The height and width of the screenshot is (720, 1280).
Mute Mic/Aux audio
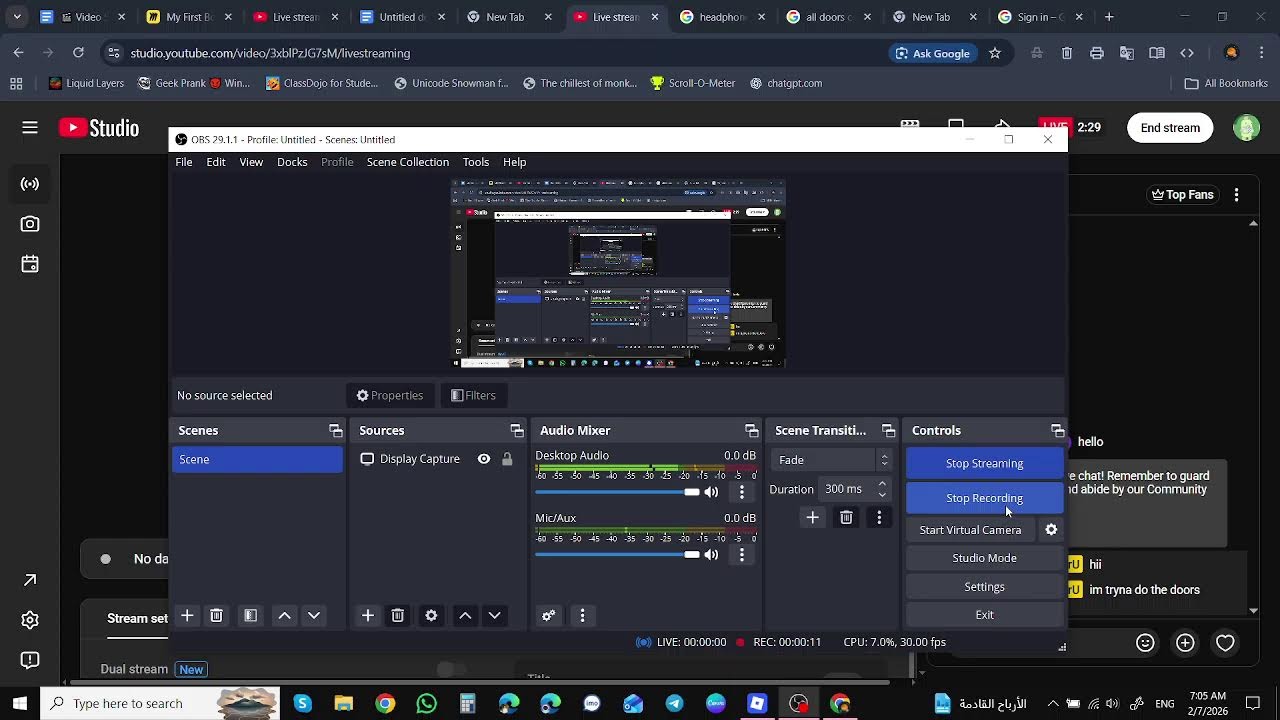pos(711,555)
